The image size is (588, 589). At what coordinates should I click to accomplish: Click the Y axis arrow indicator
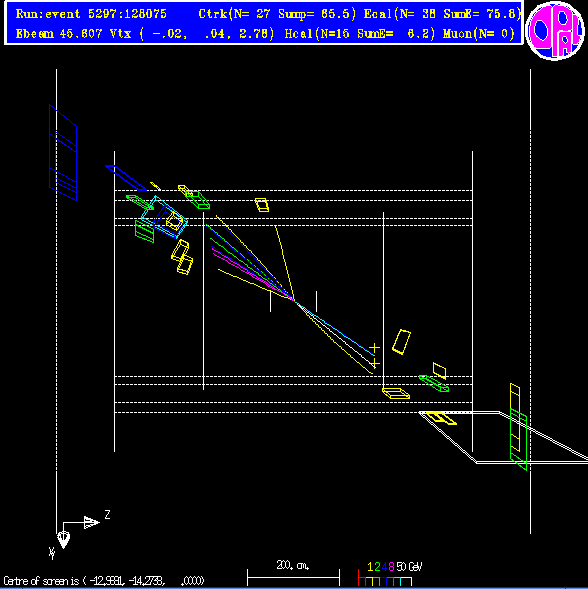point(63,540)
